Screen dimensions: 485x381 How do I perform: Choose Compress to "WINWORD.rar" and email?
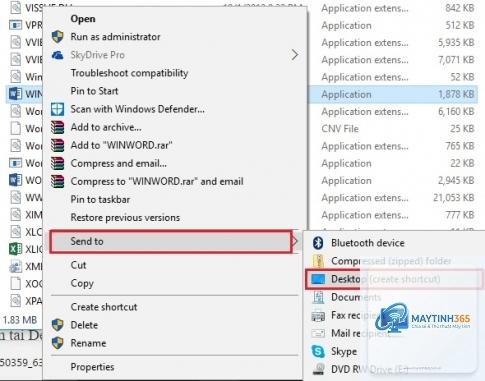coord(157,181)
